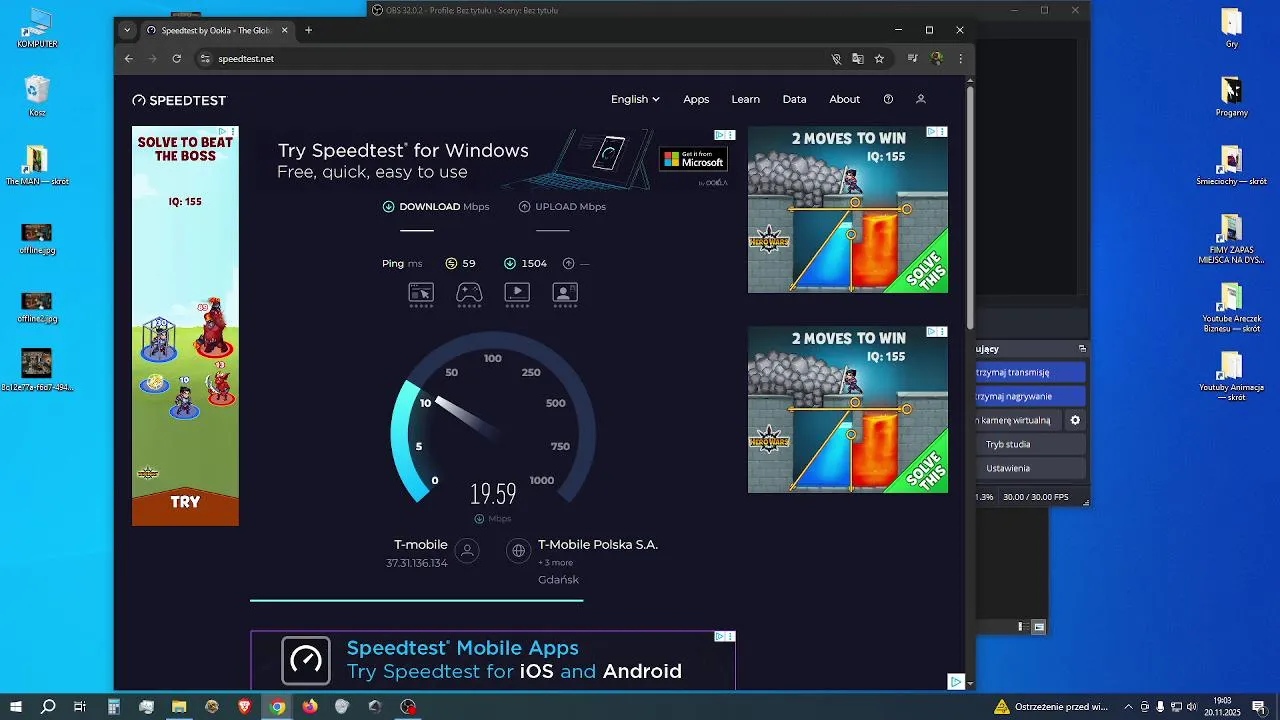Click the T-mobile user profile circle icon
Image resolution: width=1280 pixels, height=720 pixels.
pos(466,550)
